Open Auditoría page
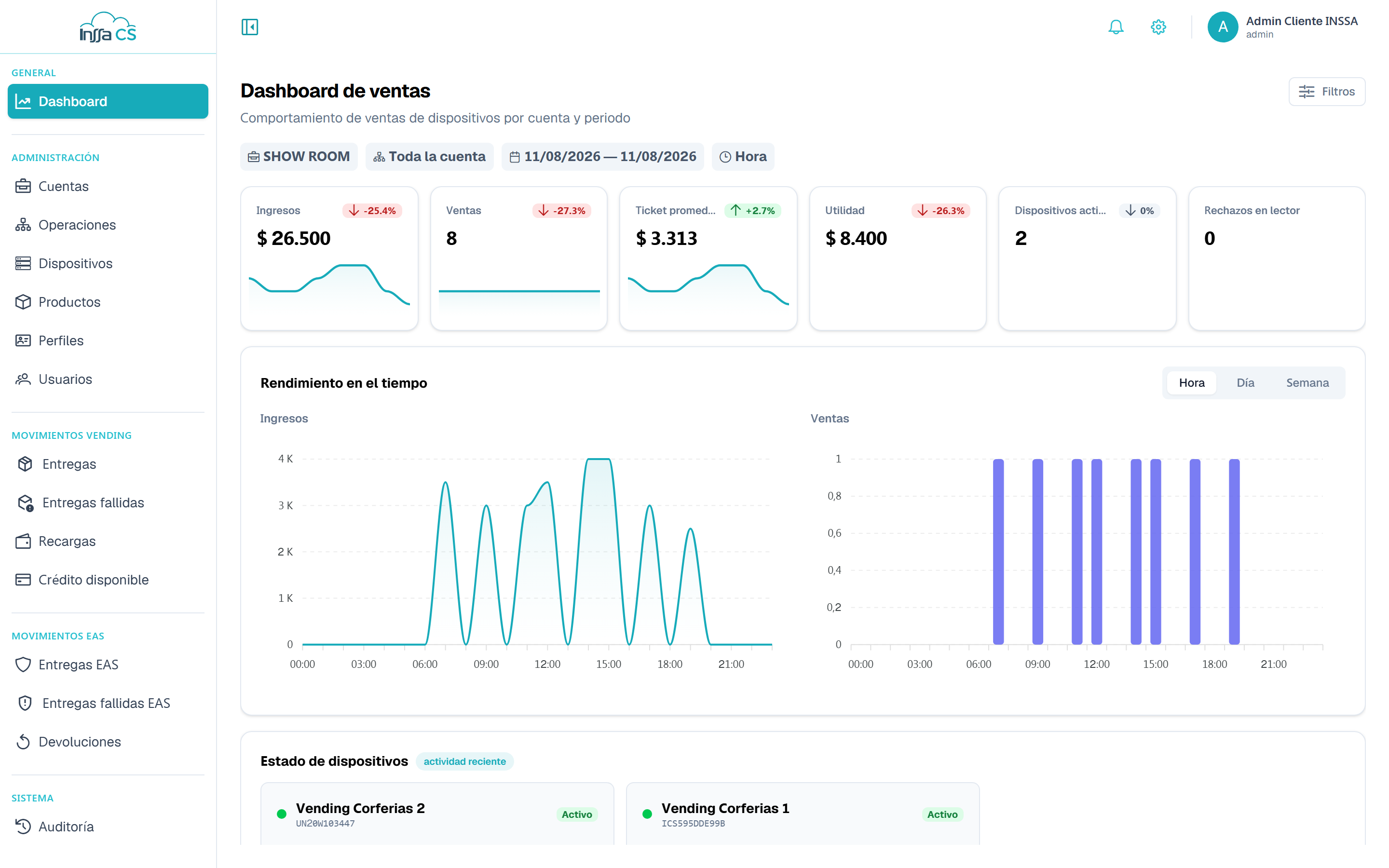Viewport: 1389px width, 868px height. 108,827
